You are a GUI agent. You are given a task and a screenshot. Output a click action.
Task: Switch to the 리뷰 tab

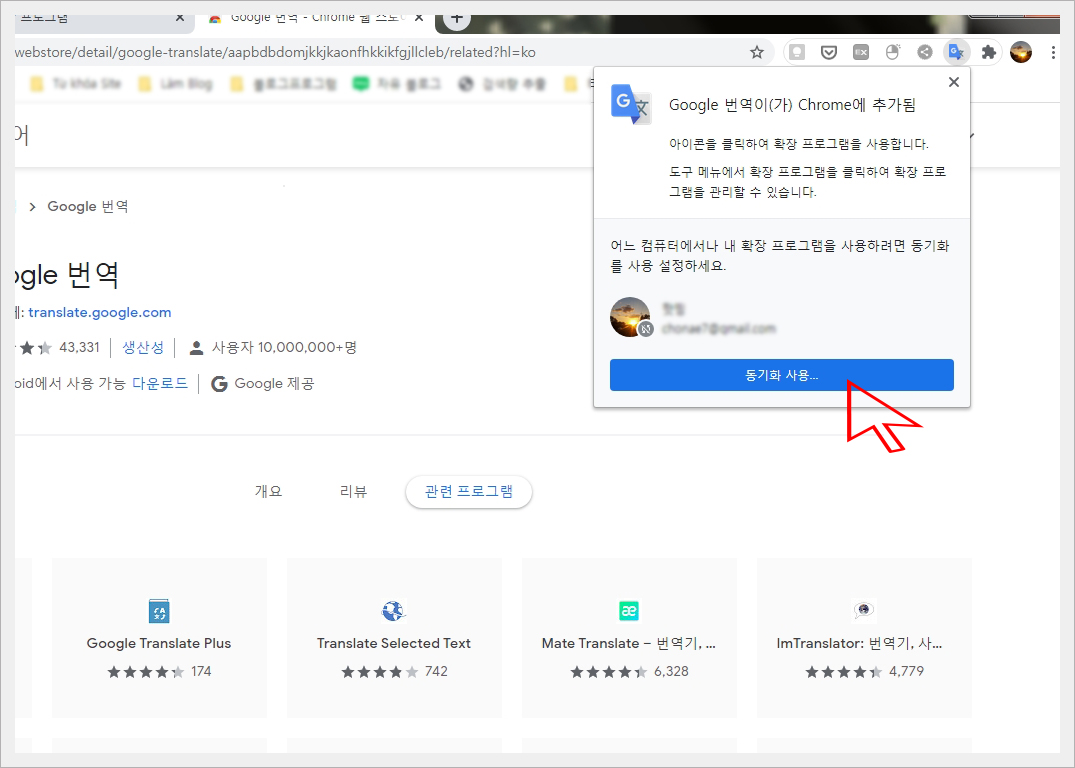(354, 492)
